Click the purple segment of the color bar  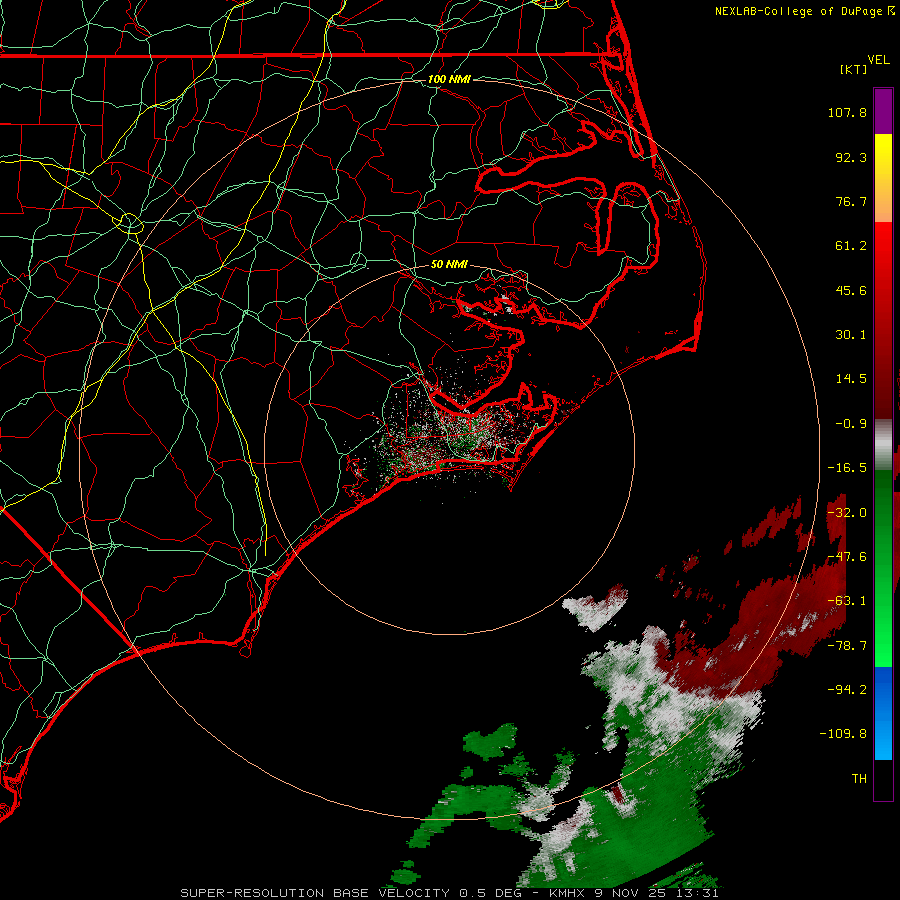click(883, 111)
